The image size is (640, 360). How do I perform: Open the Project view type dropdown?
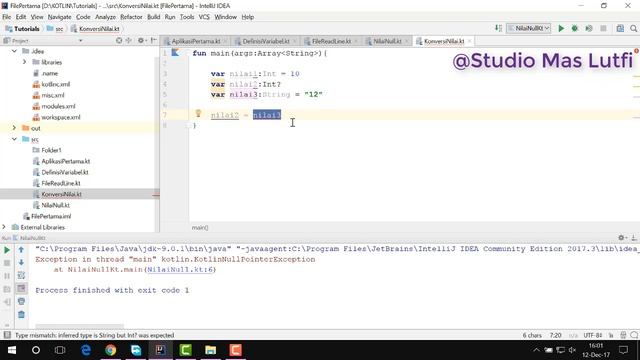80,40
